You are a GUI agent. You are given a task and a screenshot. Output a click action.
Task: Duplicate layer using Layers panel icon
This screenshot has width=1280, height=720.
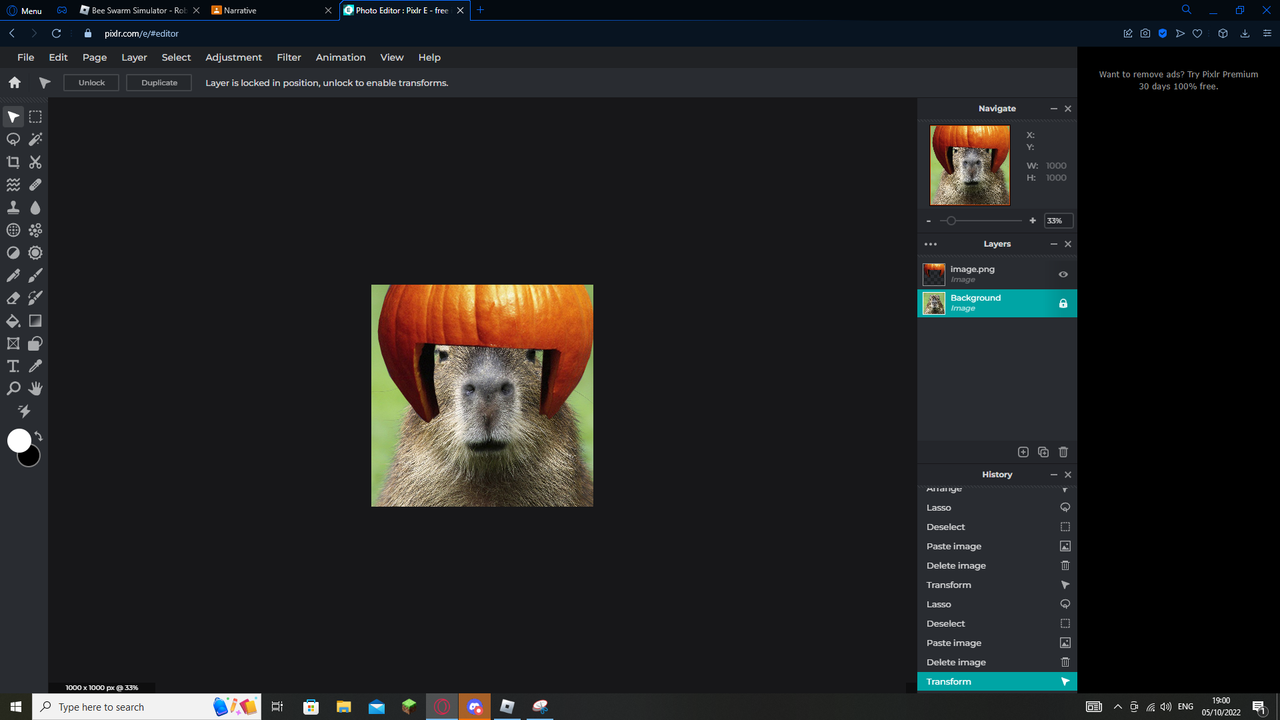pyautogui.click(x=1043, y=452)
